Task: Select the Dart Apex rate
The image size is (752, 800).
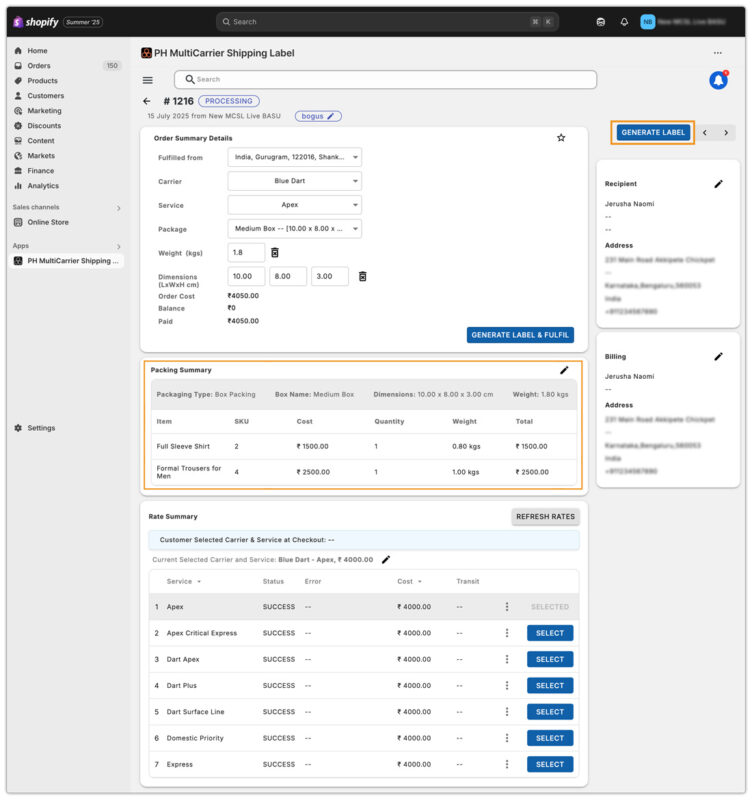Action: [x=549, y=659]
